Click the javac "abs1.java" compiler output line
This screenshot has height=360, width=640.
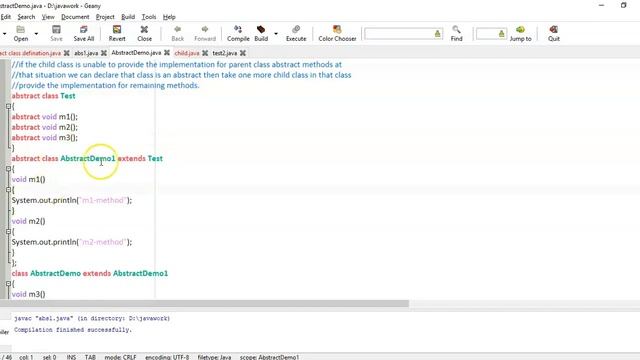92,318
